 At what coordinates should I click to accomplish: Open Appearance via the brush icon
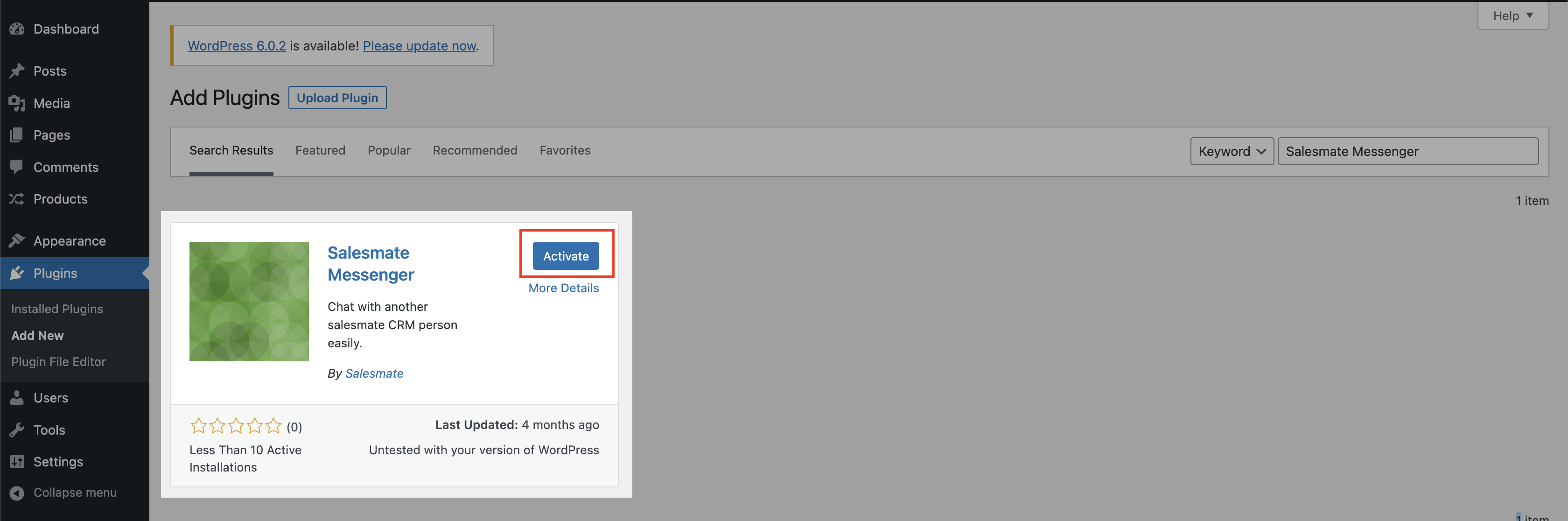tap(17, 240)
